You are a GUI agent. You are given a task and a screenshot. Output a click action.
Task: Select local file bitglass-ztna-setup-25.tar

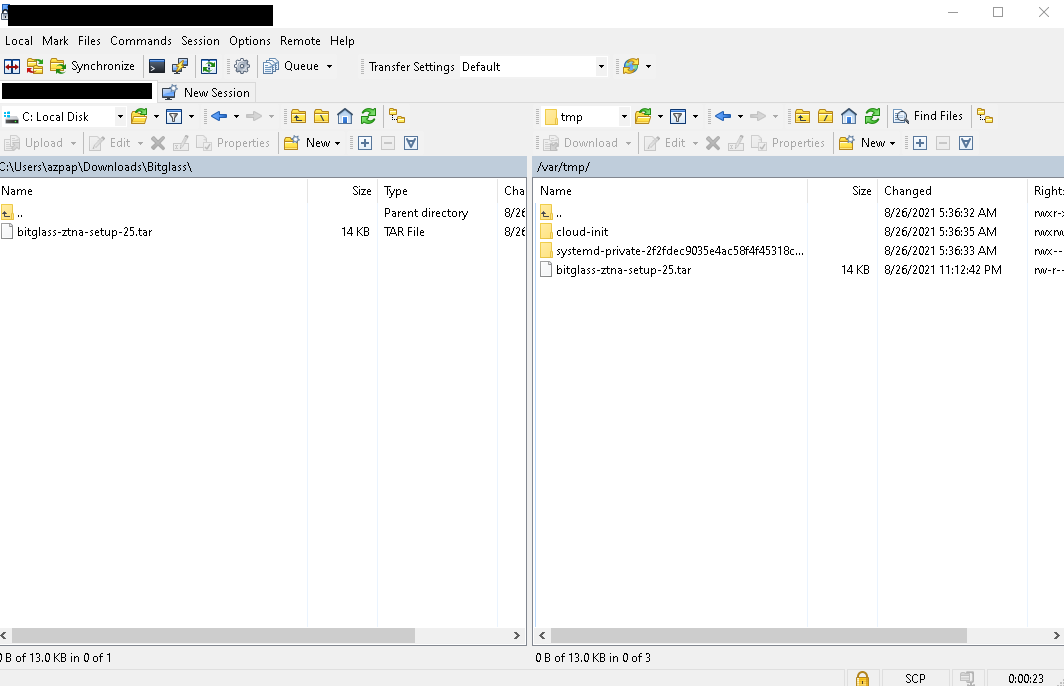point(84,232)
